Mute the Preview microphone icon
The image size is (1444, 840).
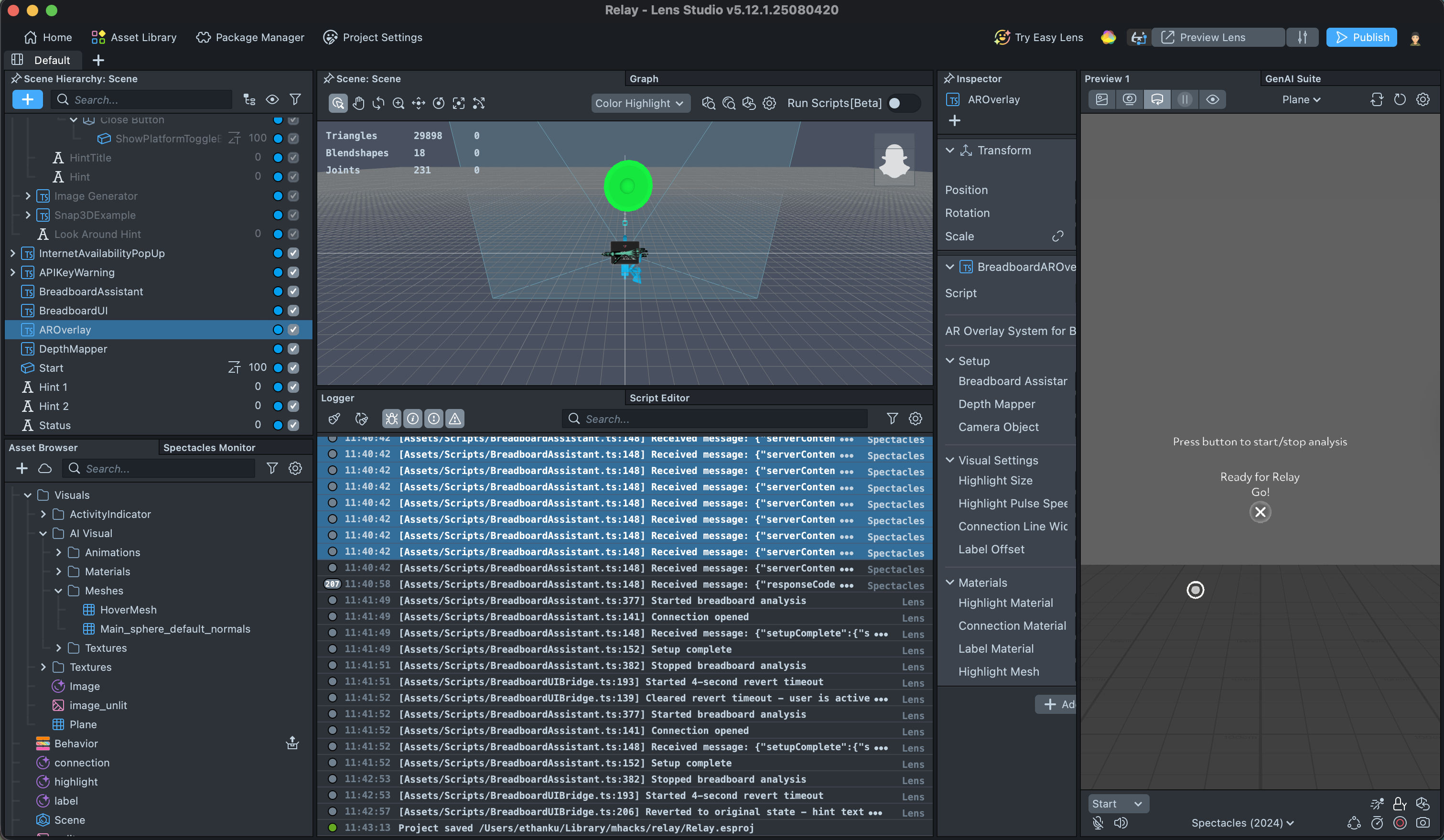click(1098, 823)
